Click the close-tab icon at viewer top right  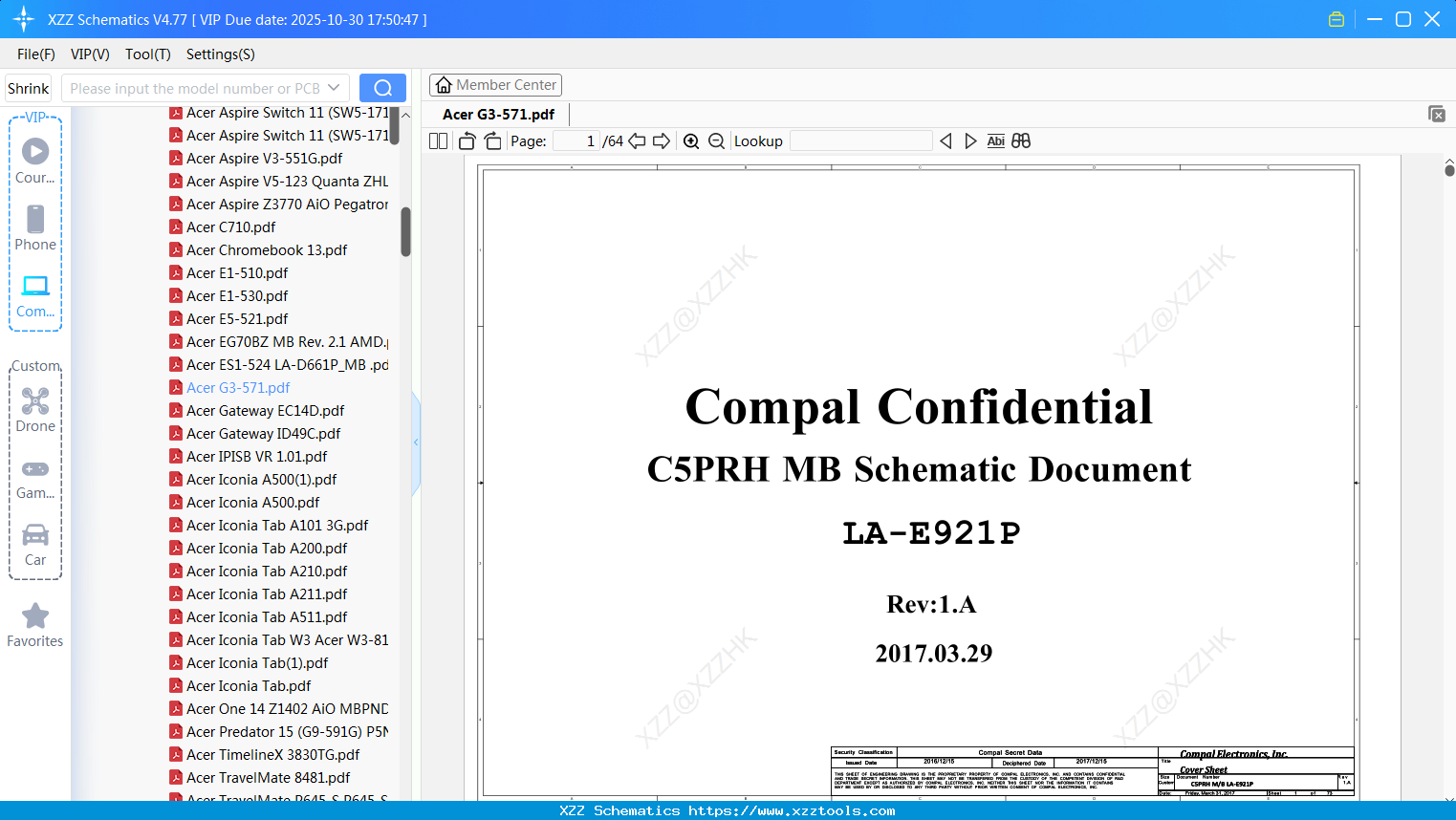1437,114
